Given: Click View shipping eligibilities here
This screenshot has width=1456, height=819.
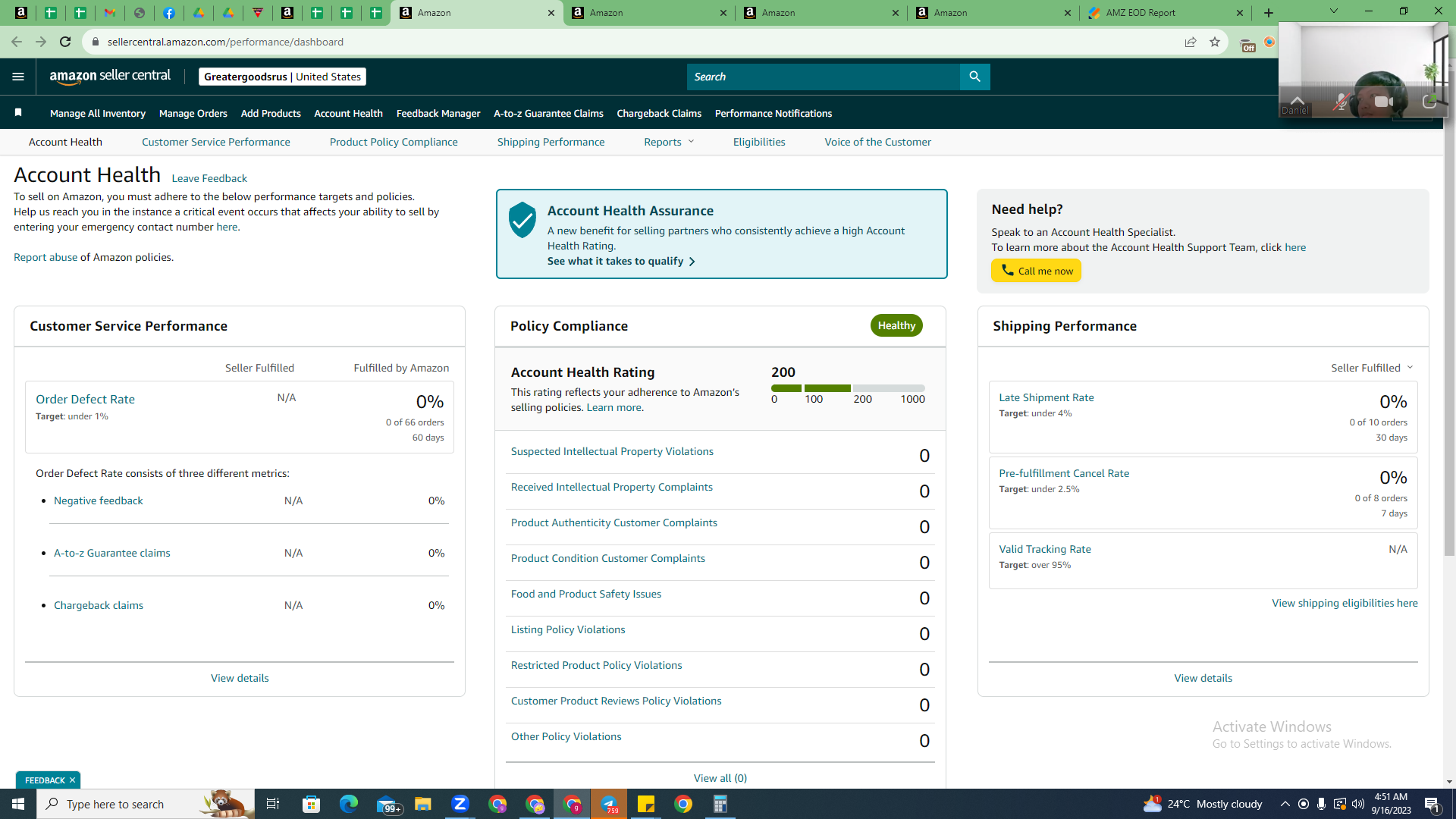Looking at the screenshot, I should (1345, 603).
